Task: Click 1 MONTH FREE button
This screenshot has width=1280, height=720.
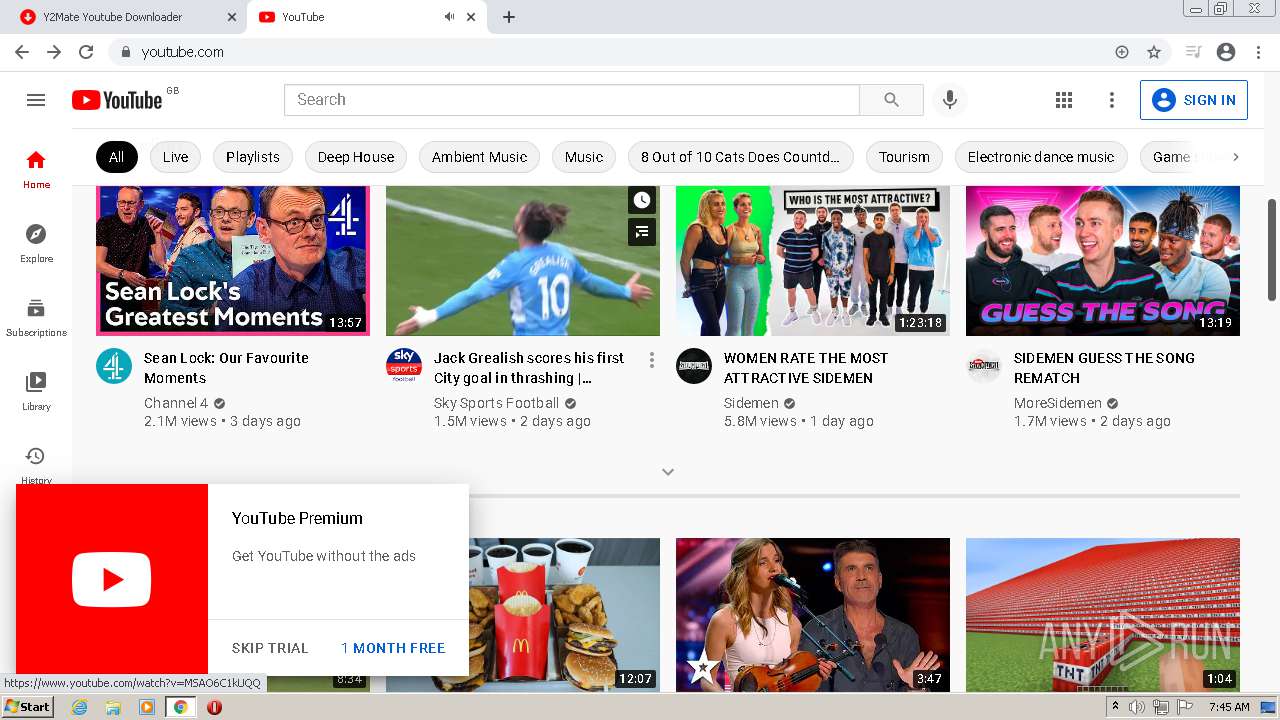Action: 393,648
